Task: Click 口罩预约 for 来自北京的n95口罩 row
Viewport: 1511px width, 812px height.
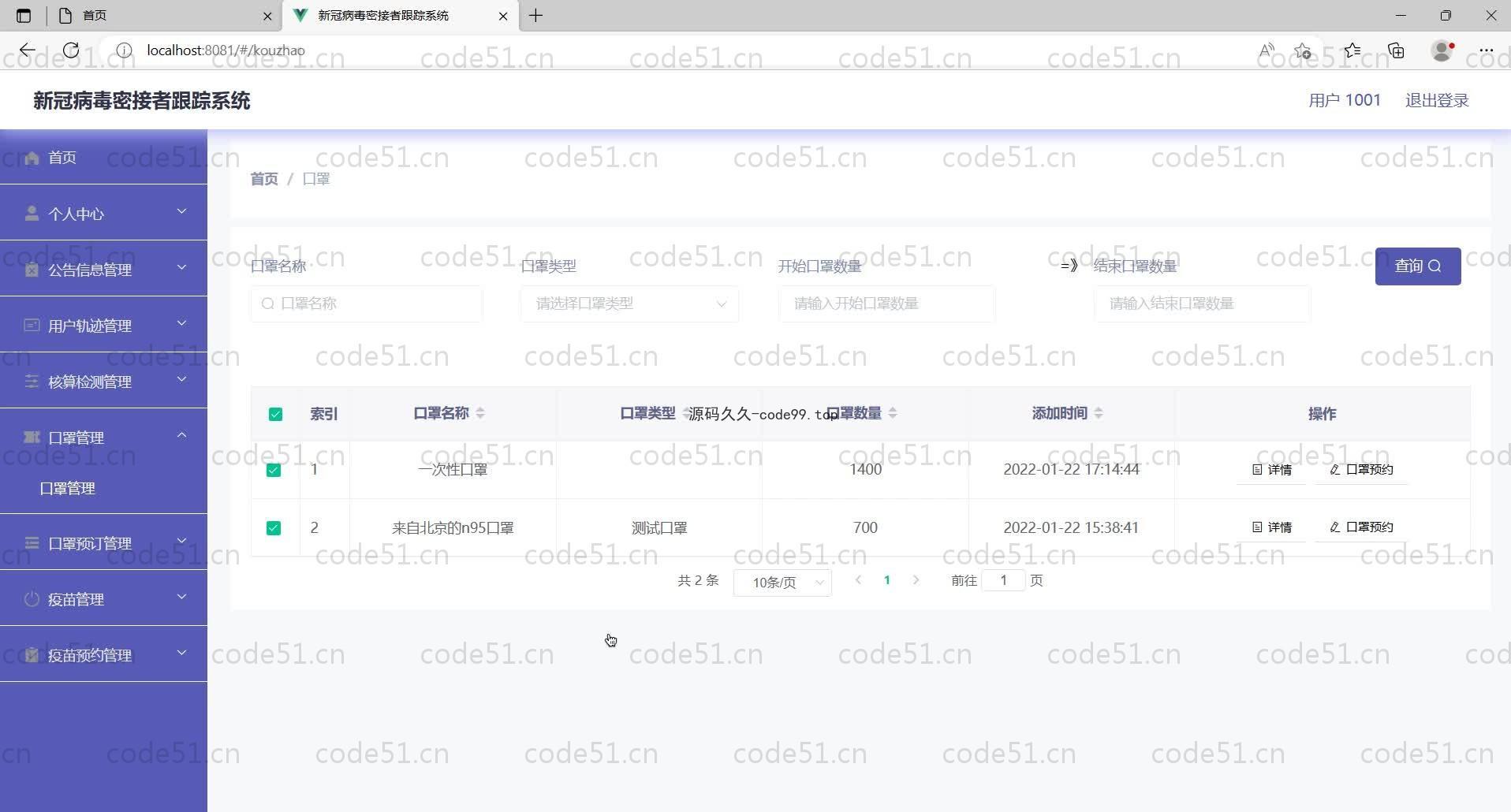Action: pos(1361,527)
